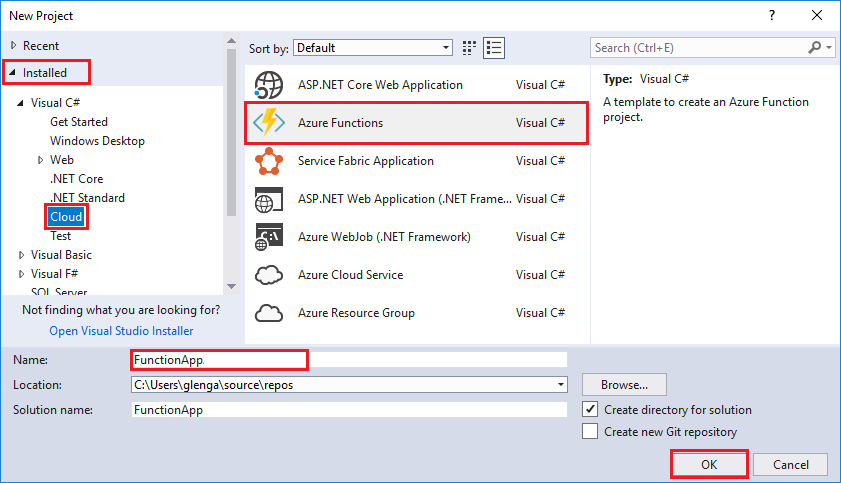Collapse the Installed node
Image resolution: width=841 pixels, height=483 pixels.
[12, 72]
